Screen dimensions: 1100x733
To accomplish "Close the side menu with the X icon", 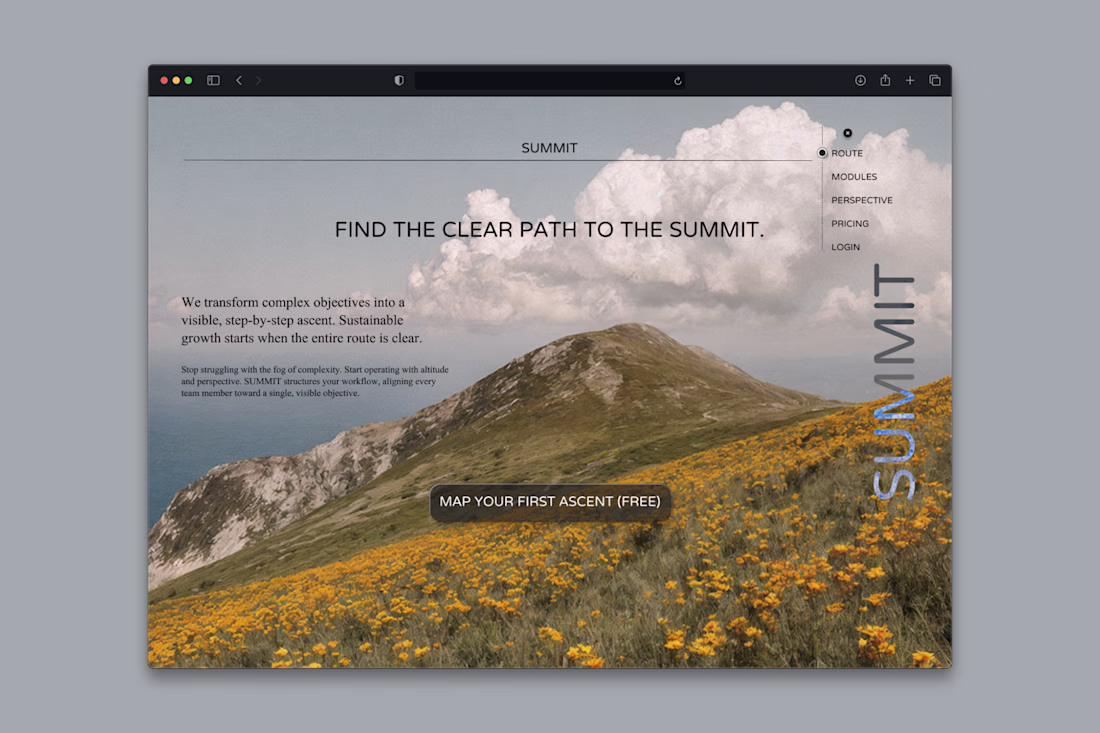I will tap(847, 133).
